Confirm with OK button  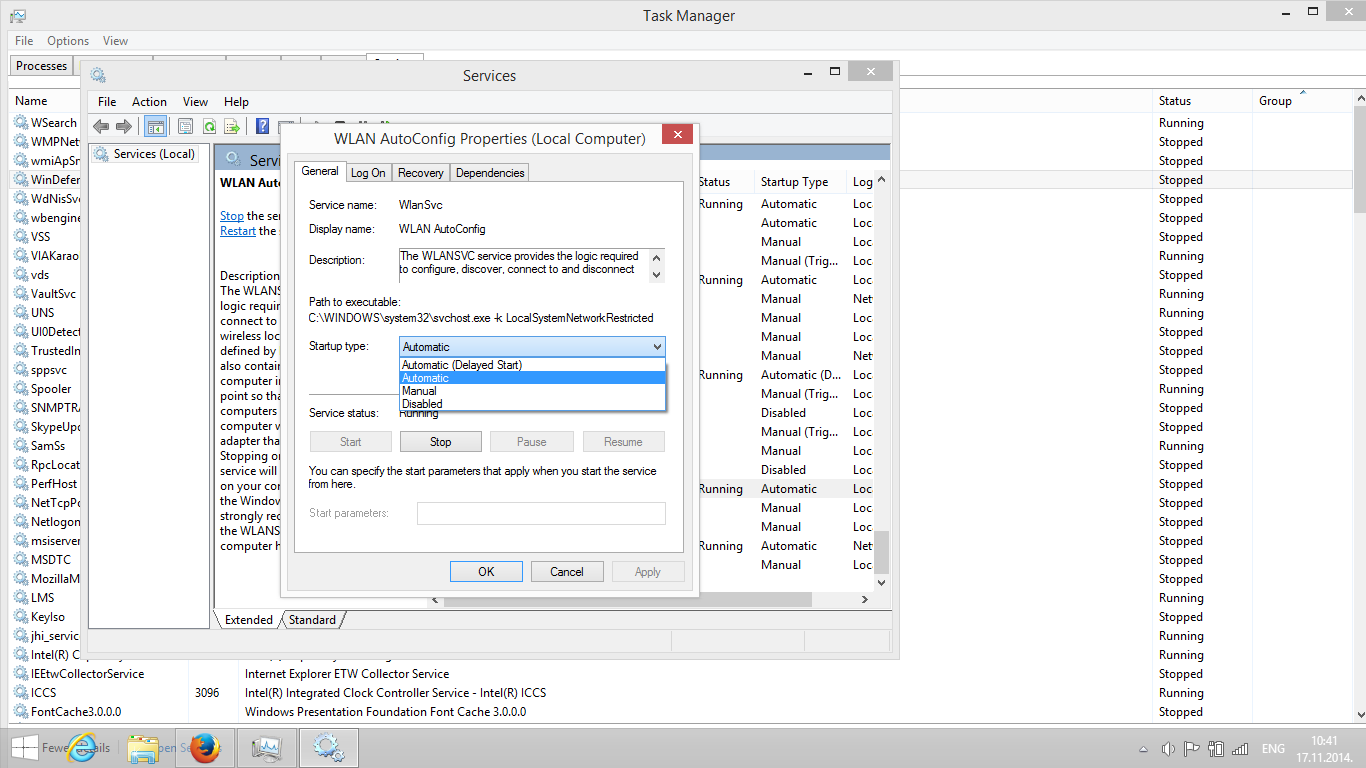click(x=486, y=572)
